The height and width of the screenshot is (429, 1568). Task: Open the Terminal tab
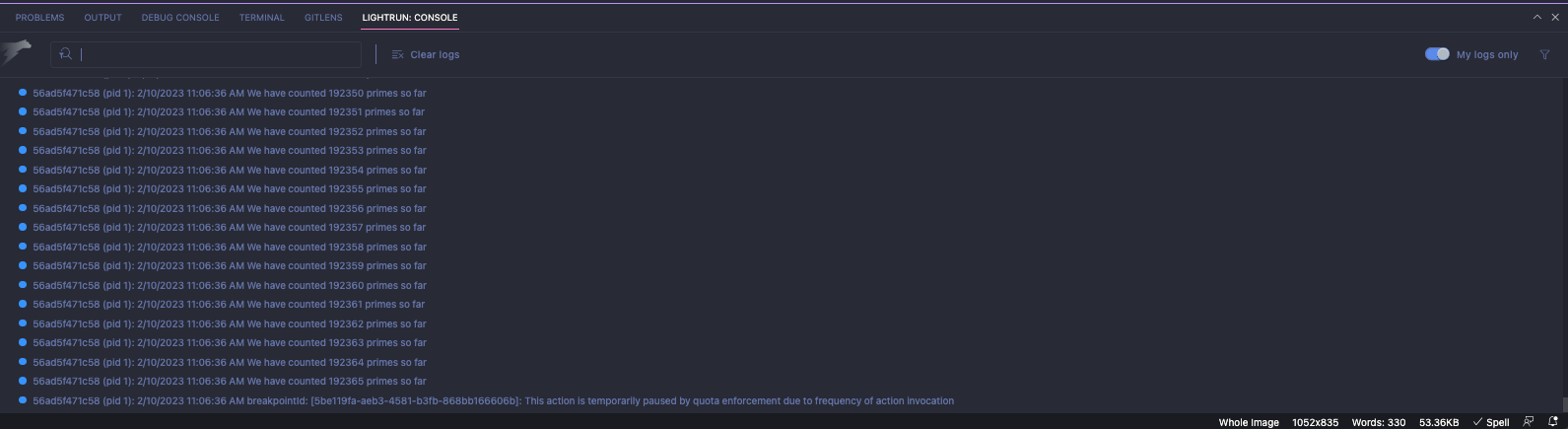261,18
